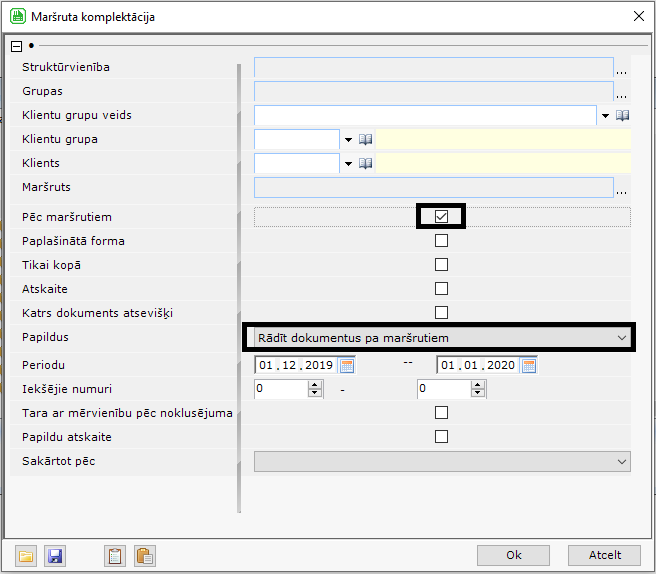Click the Maršruts input field
This screenshot has height=574, width=656.
[434, 187]
